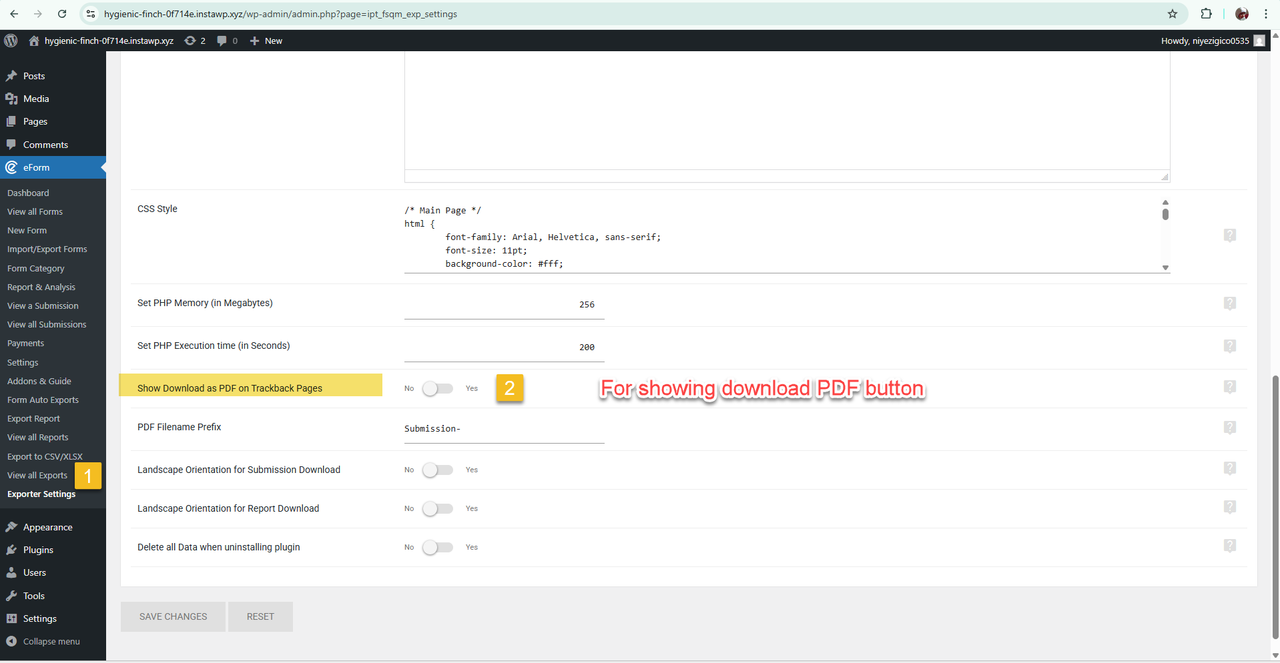Open the eForm Payments page

pyautogui.click(x=26, y=343)
